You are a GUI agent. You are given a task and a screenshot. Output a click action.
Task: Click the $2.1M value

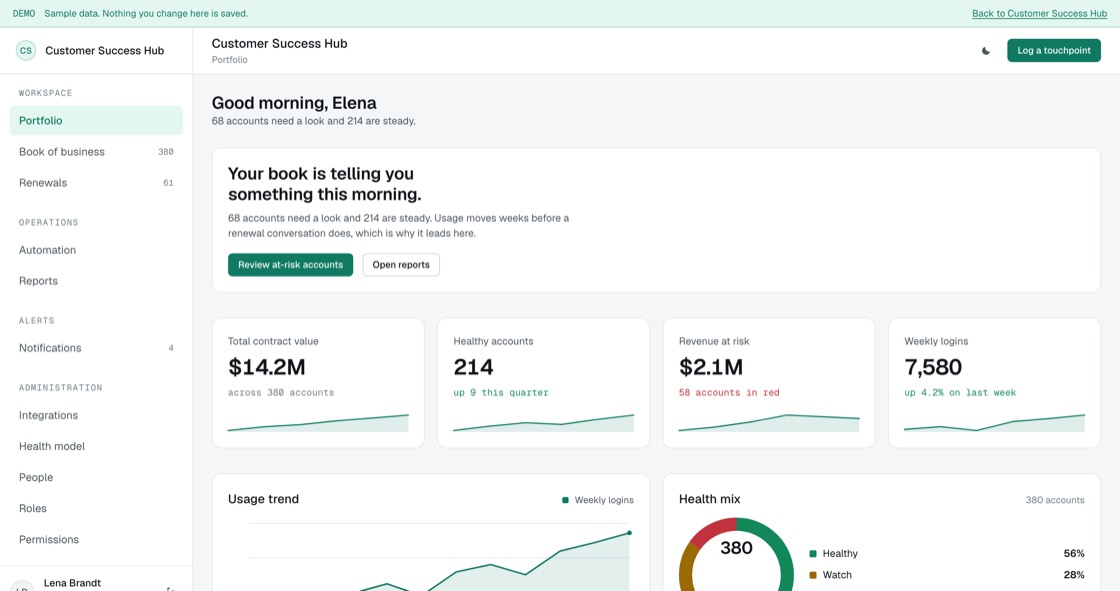click(x=711, y=367)
